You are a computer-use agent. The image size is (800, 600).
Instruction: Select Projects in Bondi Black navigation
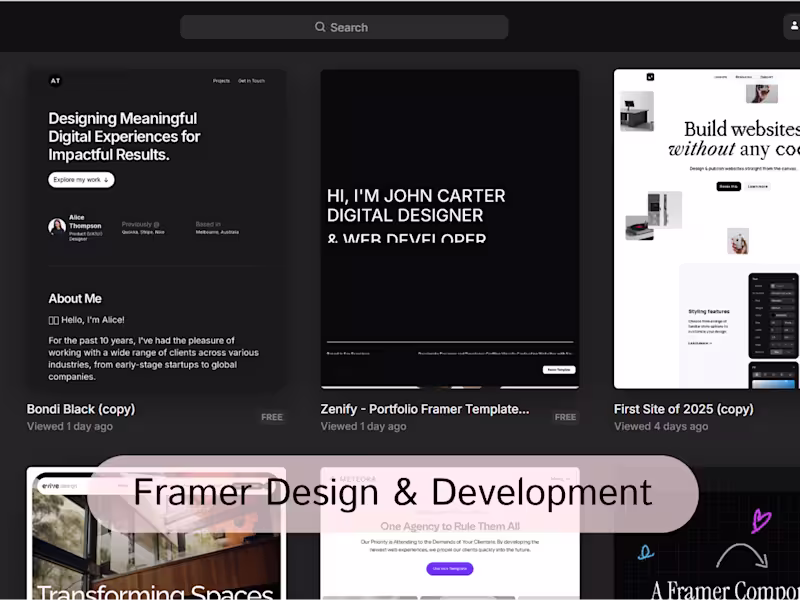tap(221, 81)
